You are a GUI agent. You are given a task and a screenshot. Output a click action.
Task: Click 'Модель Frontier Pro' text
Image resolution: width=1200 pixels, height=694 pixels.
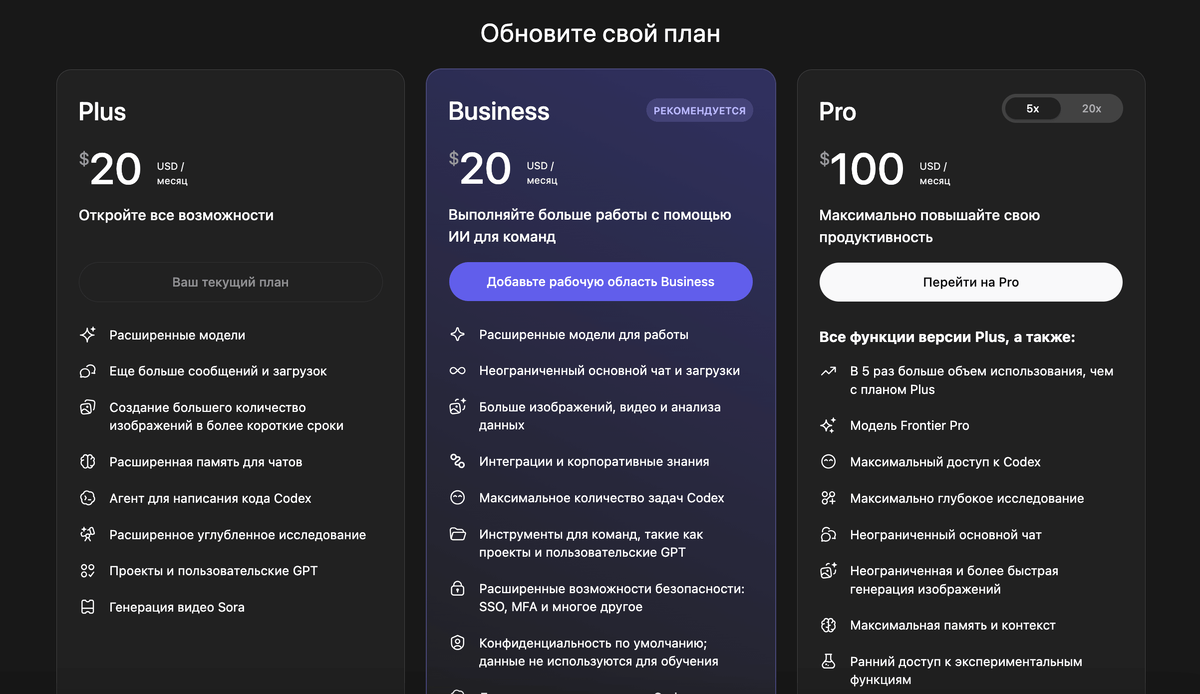point(909,425)
